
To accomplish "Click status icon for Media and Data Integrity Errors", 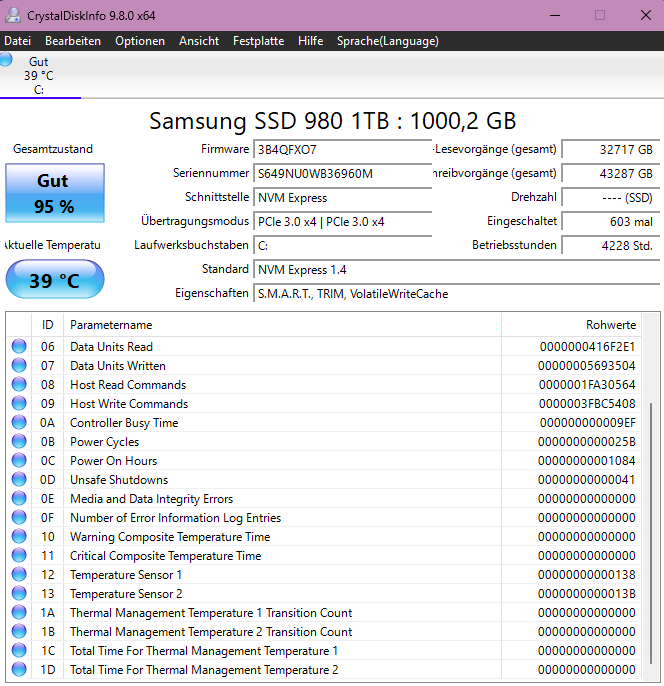I will tap(19, 498).
